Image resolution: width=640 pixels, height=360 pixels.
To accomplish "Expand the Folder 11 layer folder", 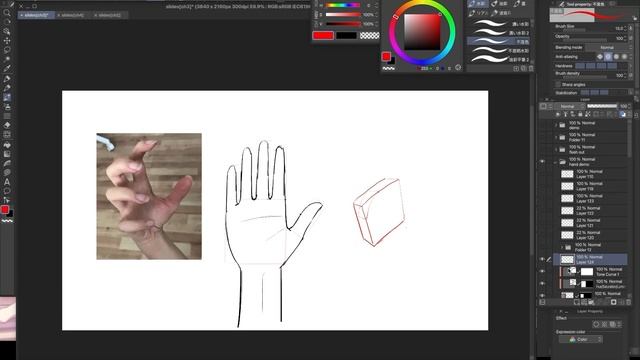I will 556,137.
